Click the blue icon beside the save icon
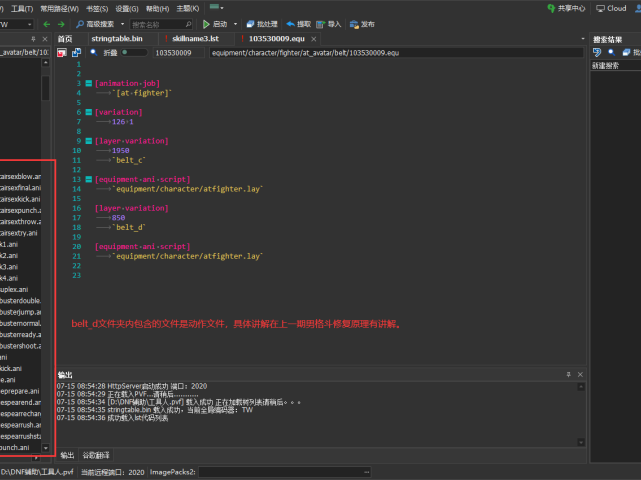 (x=76, y=52)
